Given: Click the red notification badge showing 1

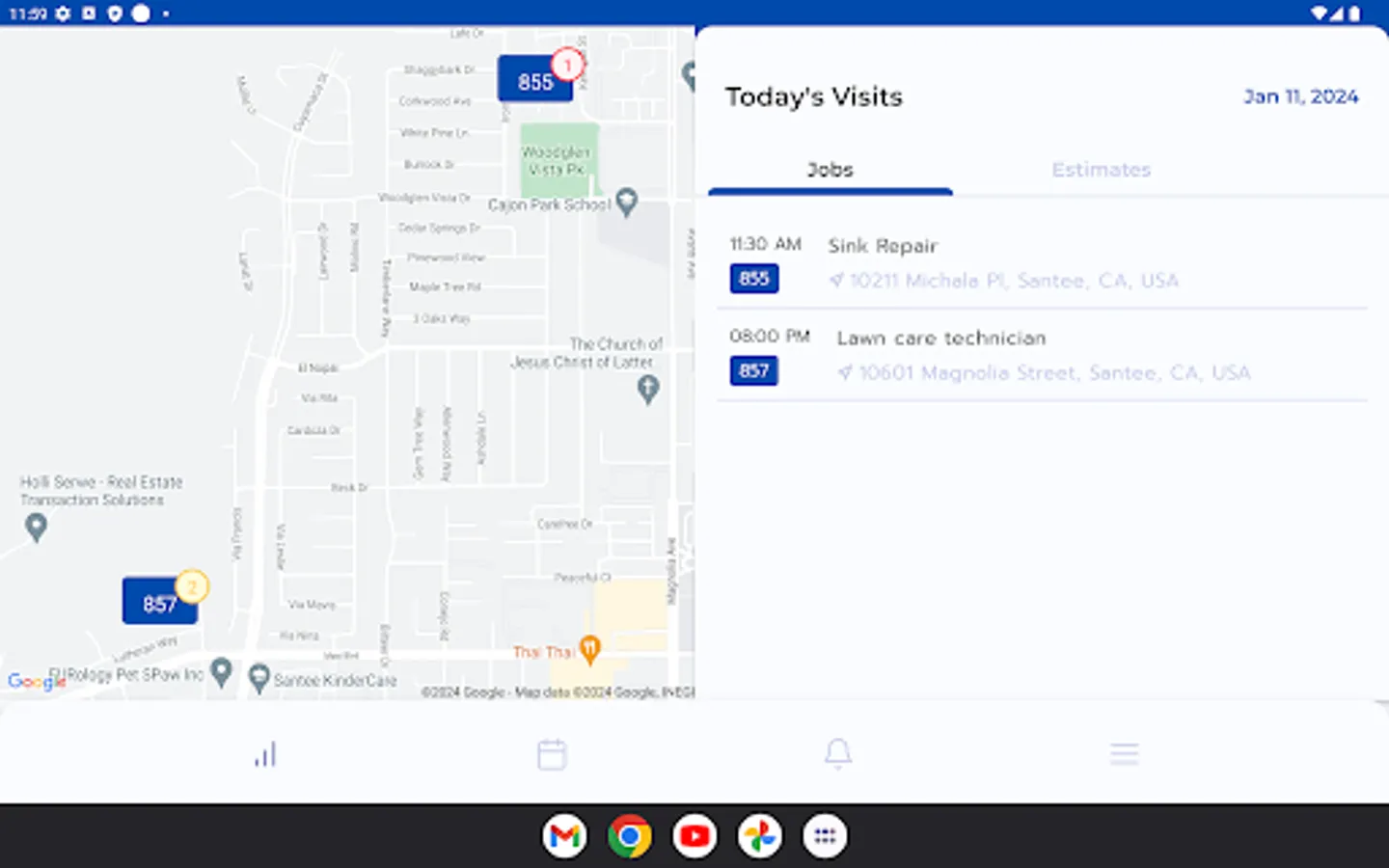Looking at the screenshot, I should pyautogui.click(x=568, y=65).
